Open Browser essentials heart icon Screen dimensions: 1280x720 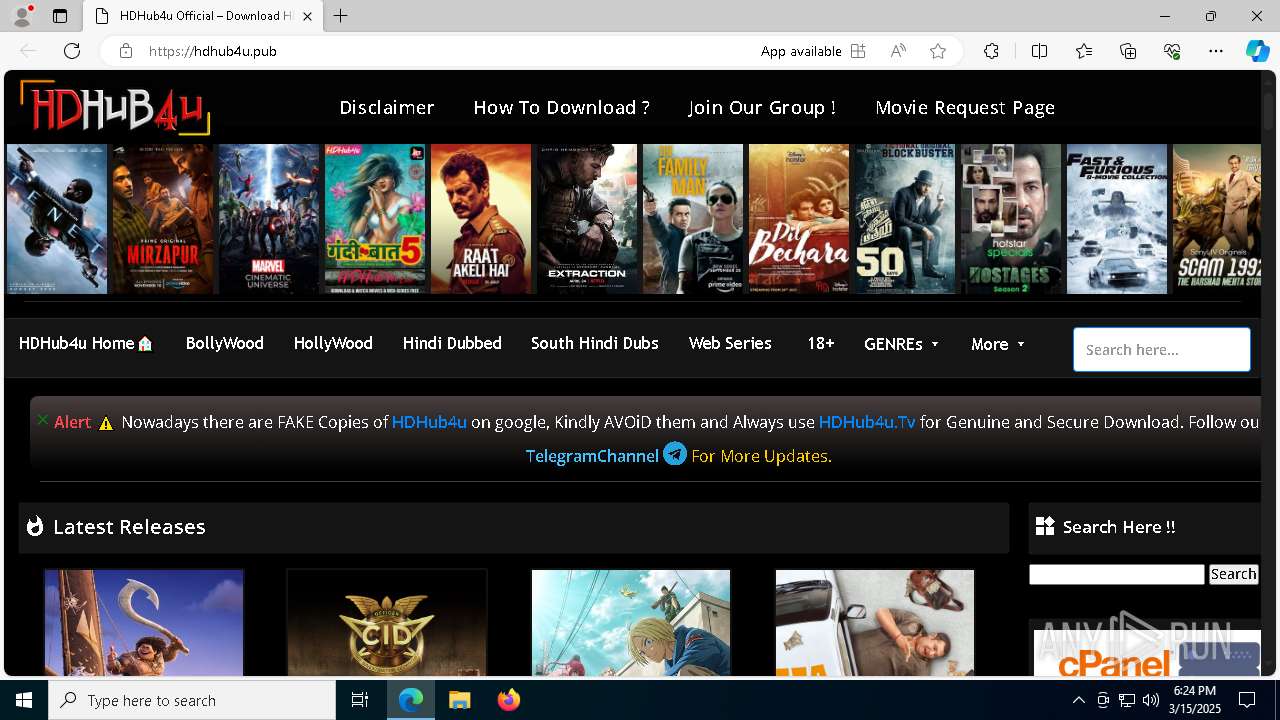(1172, 51)
